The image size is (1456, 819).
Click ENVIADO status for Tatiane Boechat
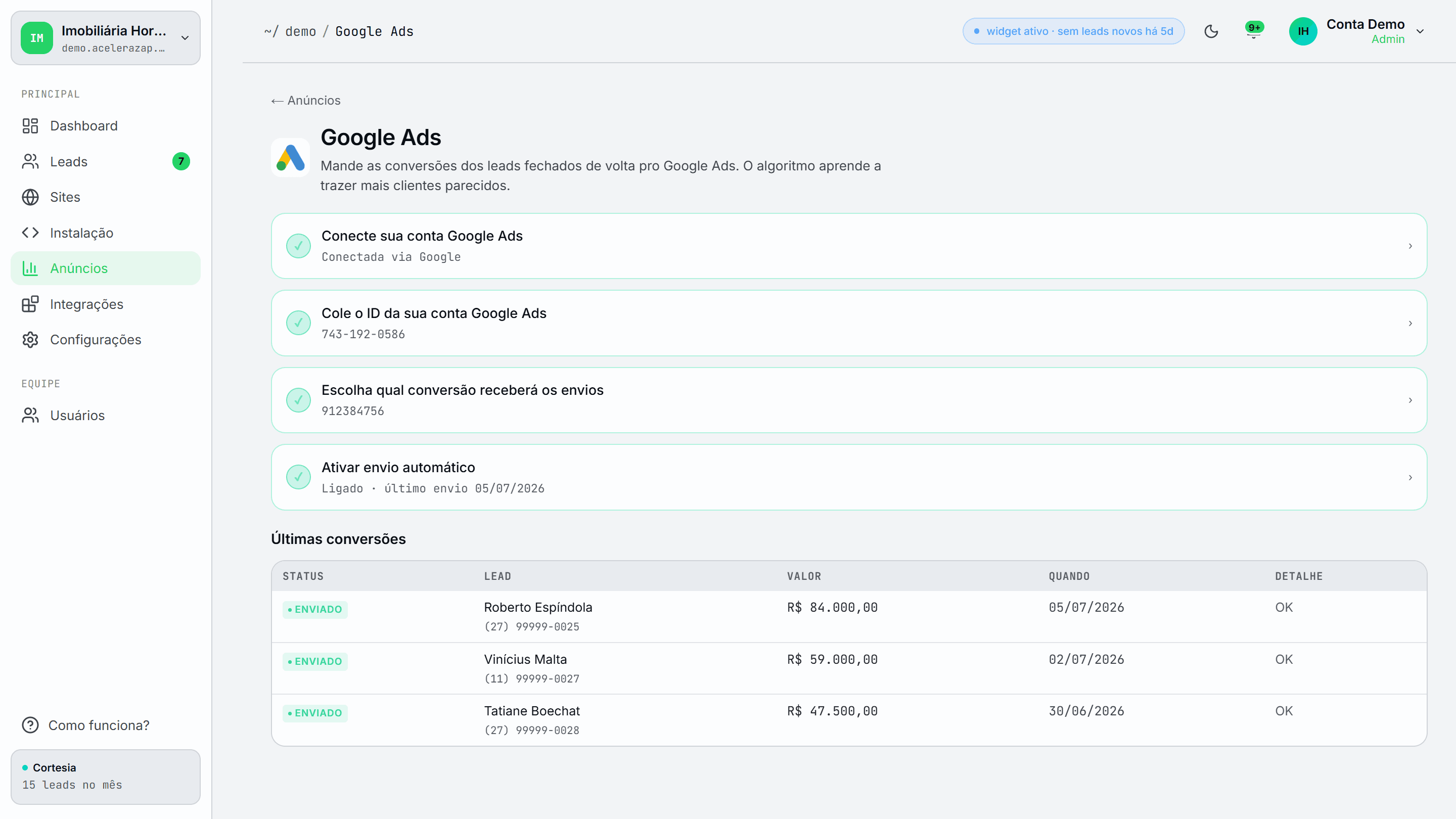pyautogui.click(x=315, y=713)
